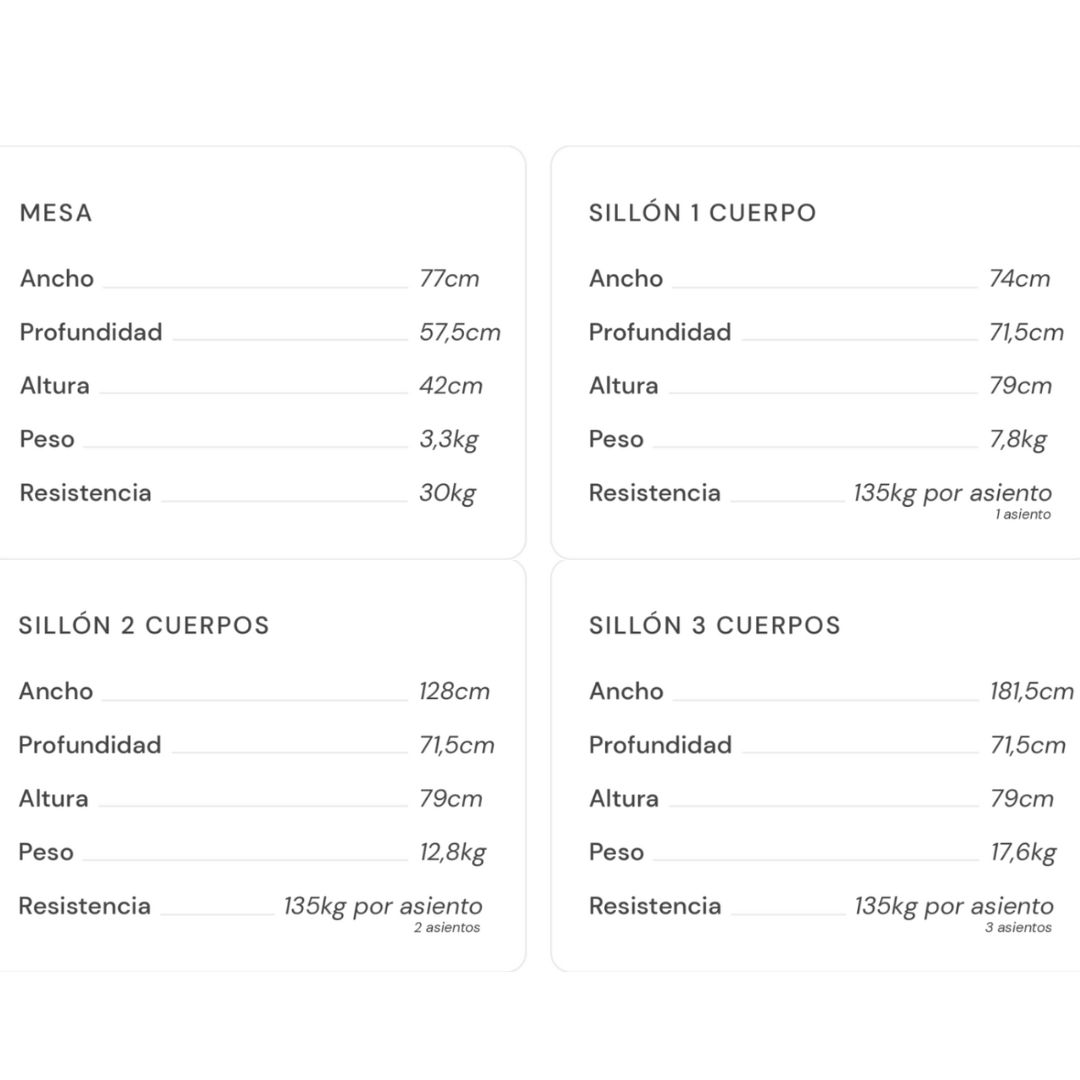The image size is (1080, 1080).
Task: Select the 7,8kg weight value
Action: click(x=1018, y=440)
